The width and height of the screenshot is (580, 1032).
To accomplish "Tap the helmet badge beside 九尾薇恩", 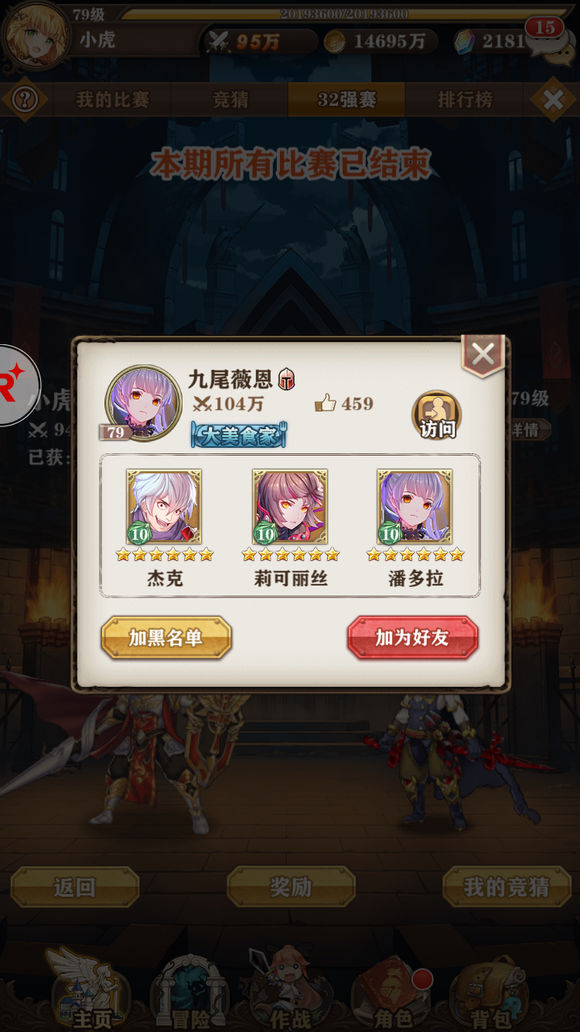I will pyautogui.click(x=286, y=379).
